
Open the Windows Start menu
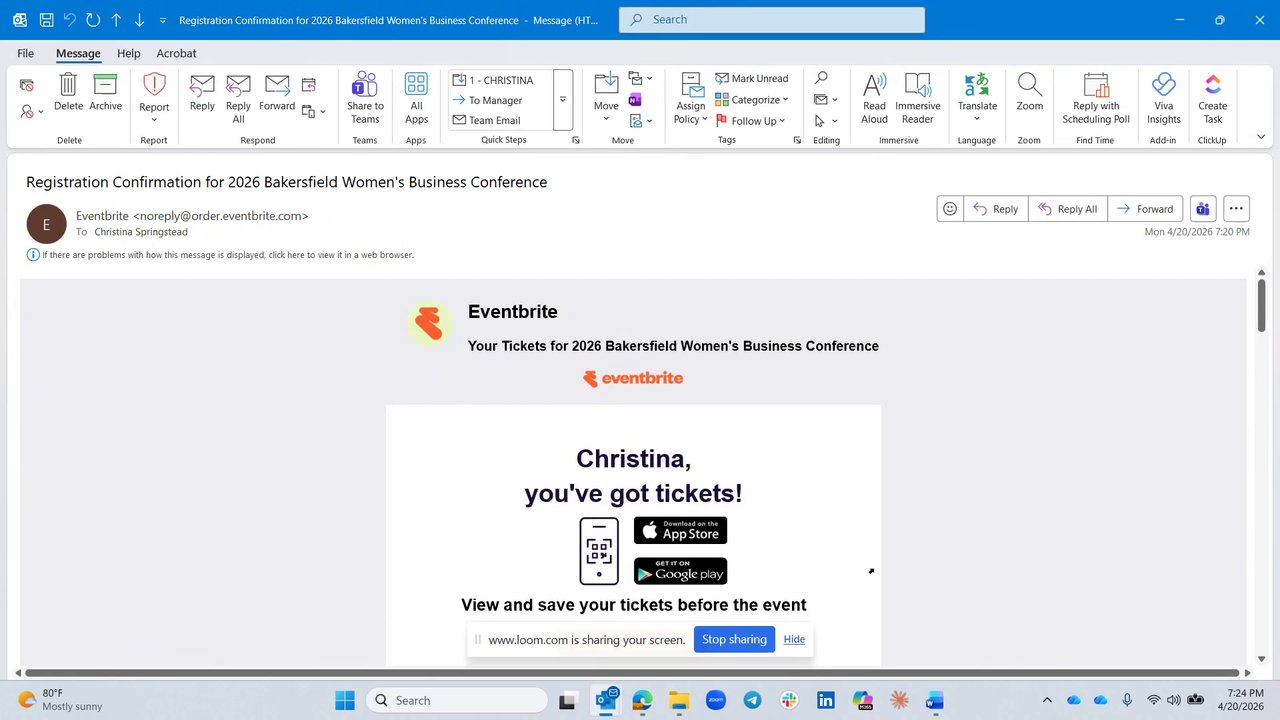point(345,700)
